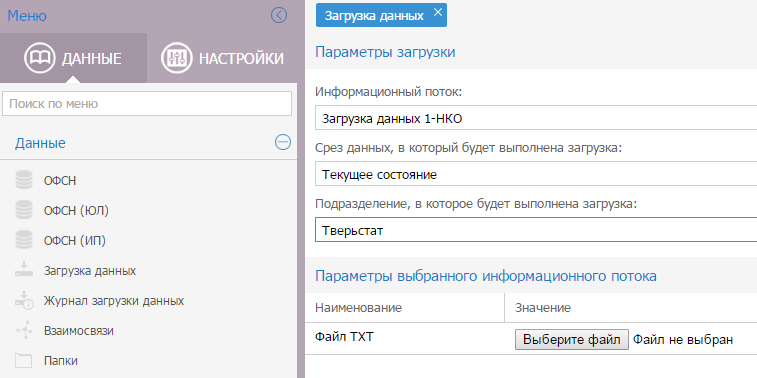Viewport: 757px width, 378px height.
Task: Collapse the Данные section with minus icon
Action: coord(283,142)
